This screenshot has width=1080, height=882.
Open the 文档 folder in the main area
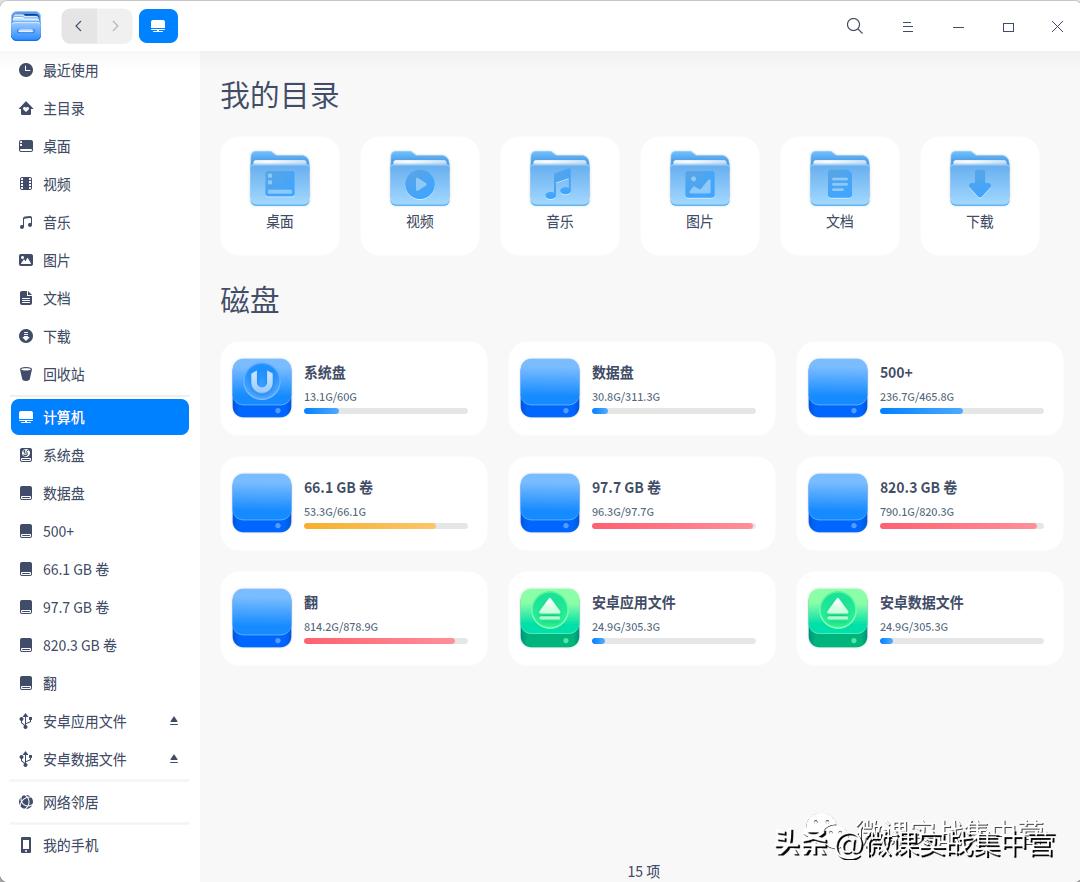[839, 190]
